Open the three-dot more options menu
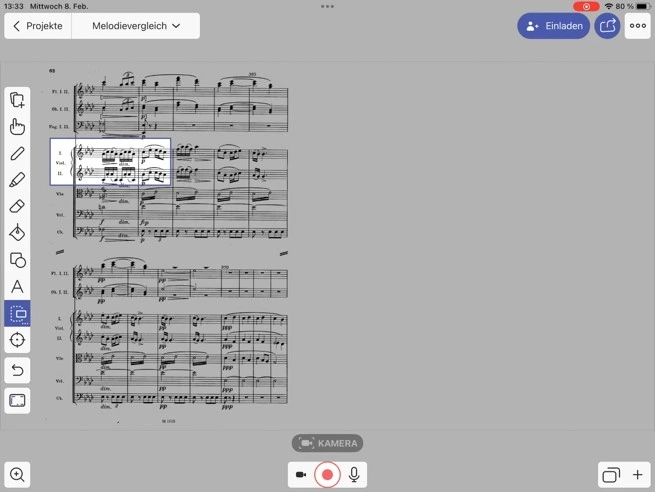 click(x=637, y=26)
